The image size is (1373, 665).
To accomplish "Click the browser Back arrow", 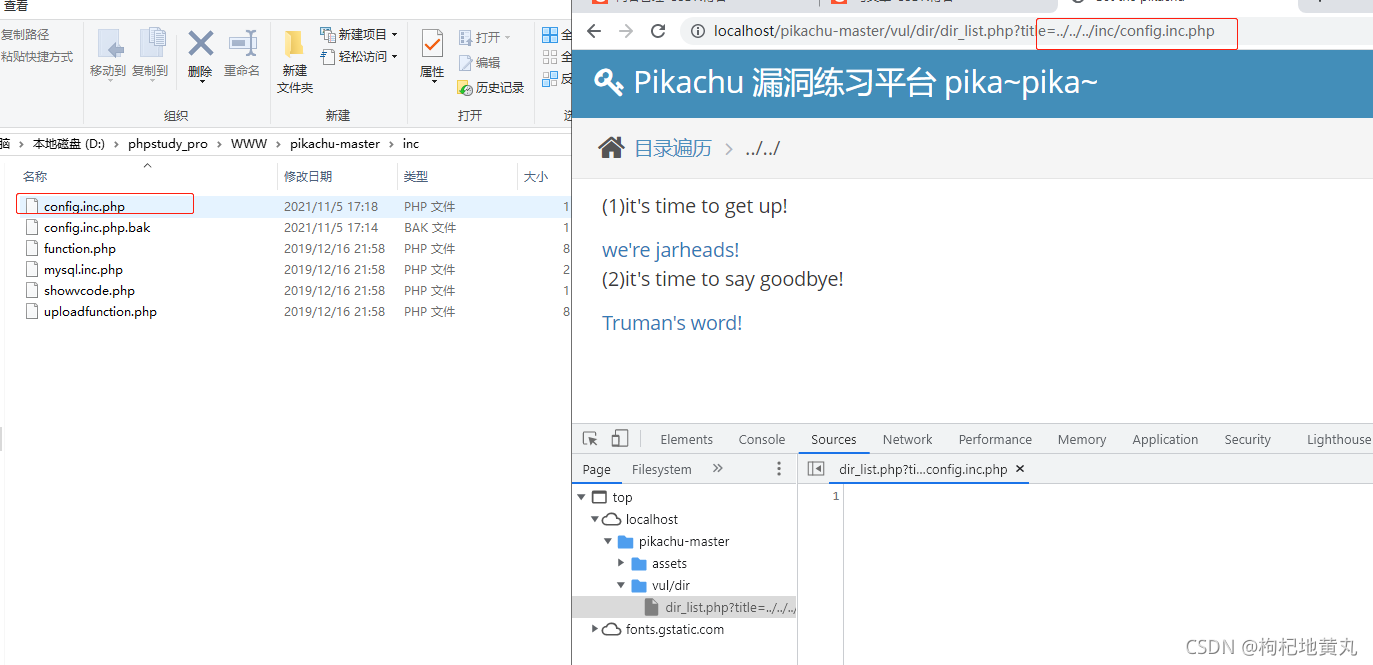I will tap(594, 31).
